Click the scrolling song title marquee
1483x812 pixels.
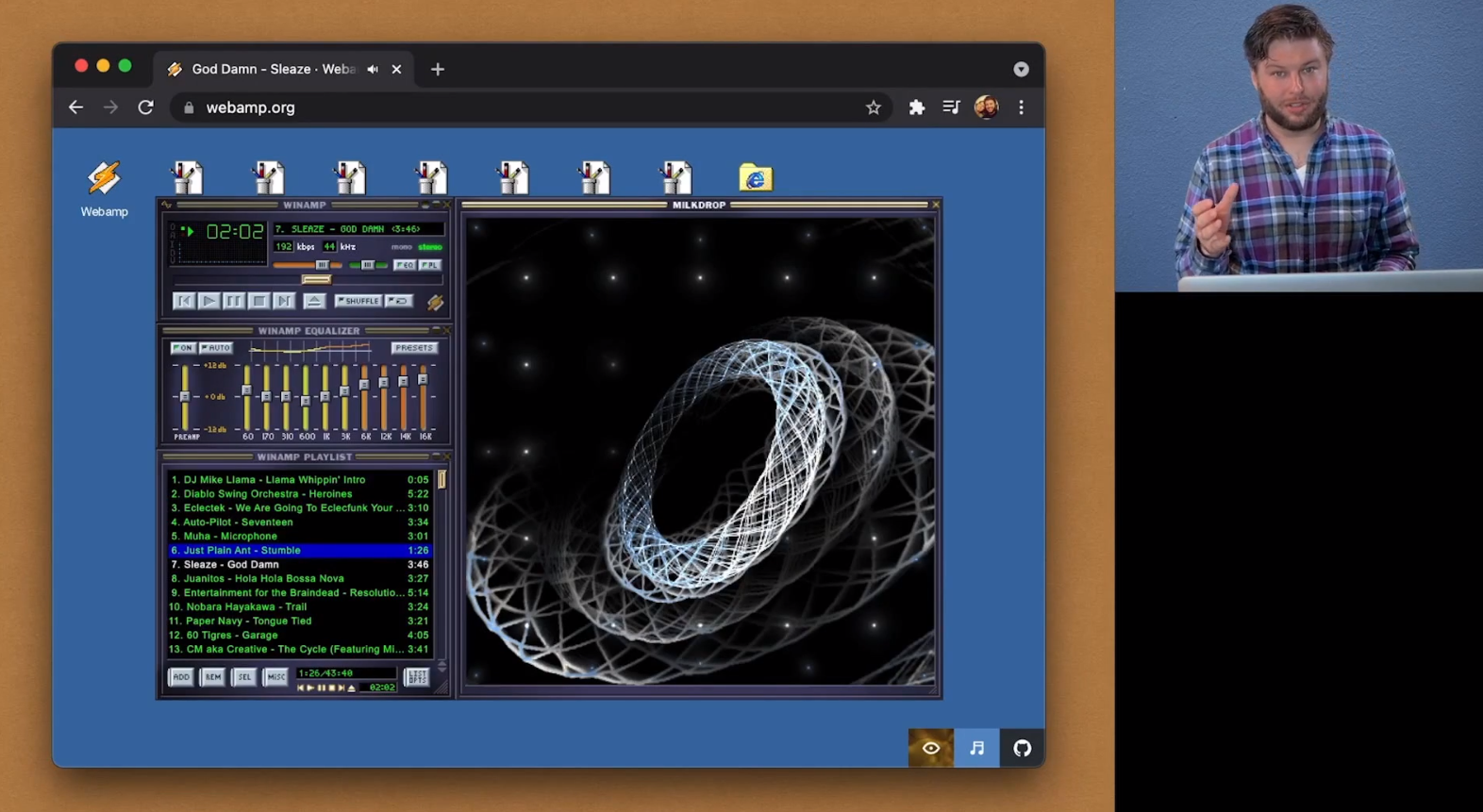(358, 229)
